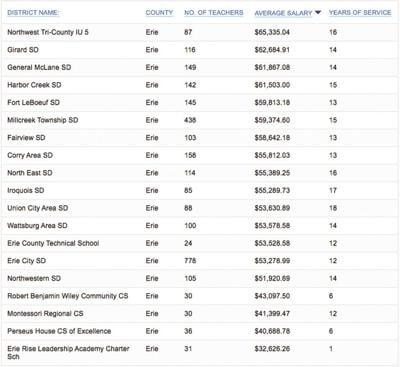Select the North East SD district name
Screen dimensions: 400x367
30,173
